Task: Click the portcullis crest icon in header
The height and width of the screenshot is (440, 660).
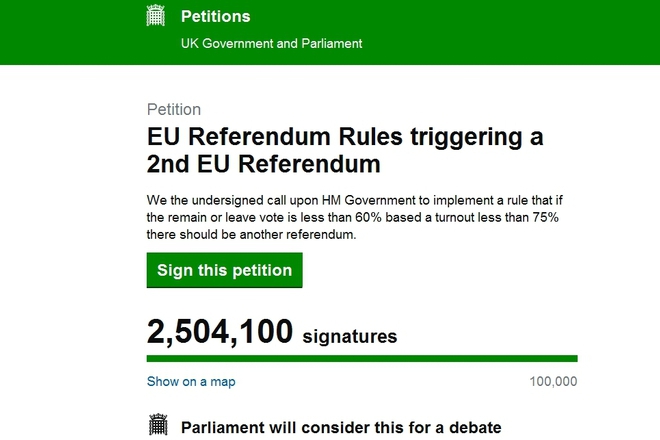Action: [x=155, y=15]
